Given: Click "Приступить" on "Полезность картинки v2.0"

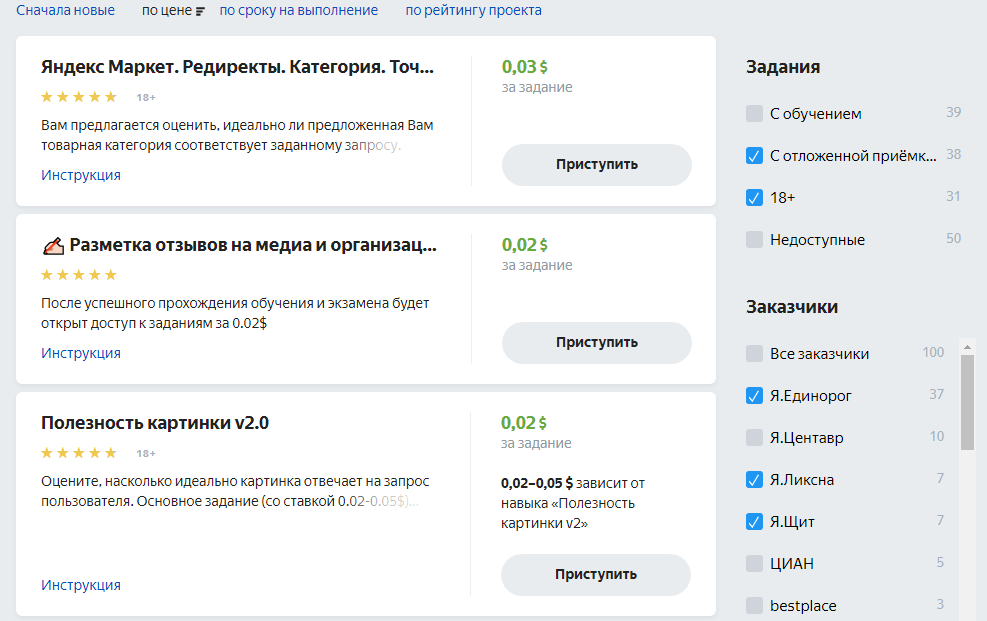Looking at the screenshot, I should click(596, 575).
